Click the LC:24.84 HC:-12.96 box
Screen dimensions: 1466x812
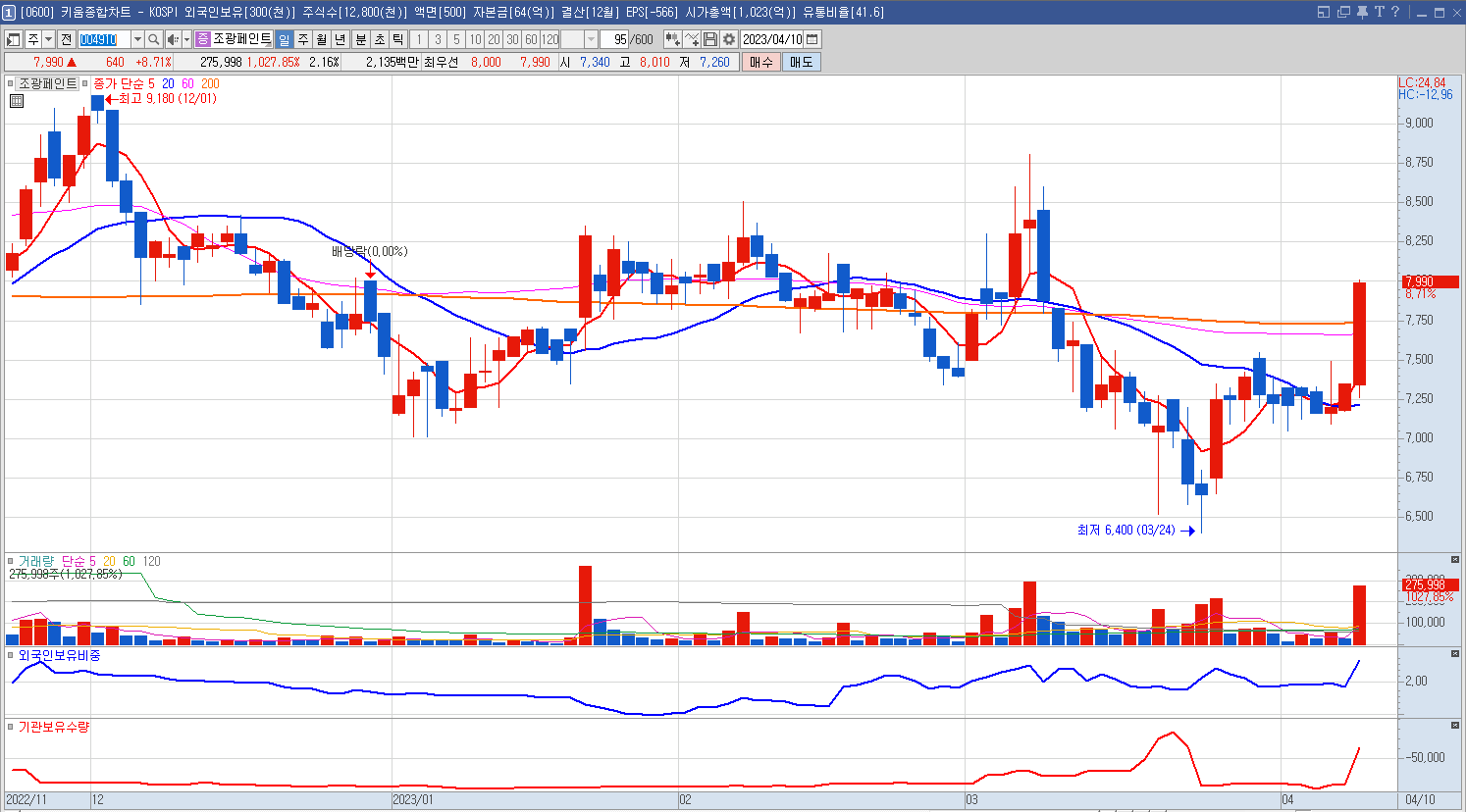pyautogui.click(x=1425, y=88)
